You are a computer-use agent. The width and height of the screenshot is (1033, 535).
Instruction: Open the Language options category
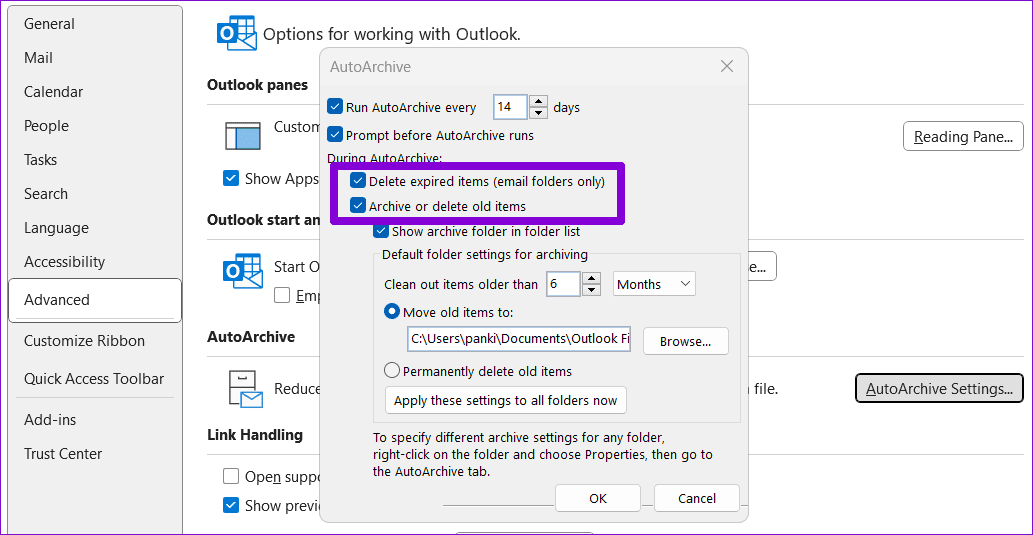point(96,228)
